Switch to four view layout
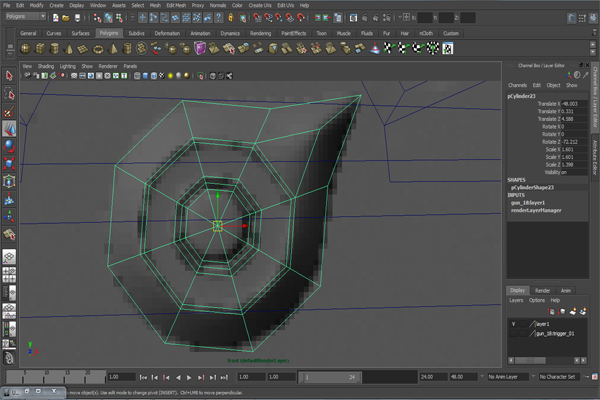The height and width of the screenshot is (400, 600). pos(9,275)
